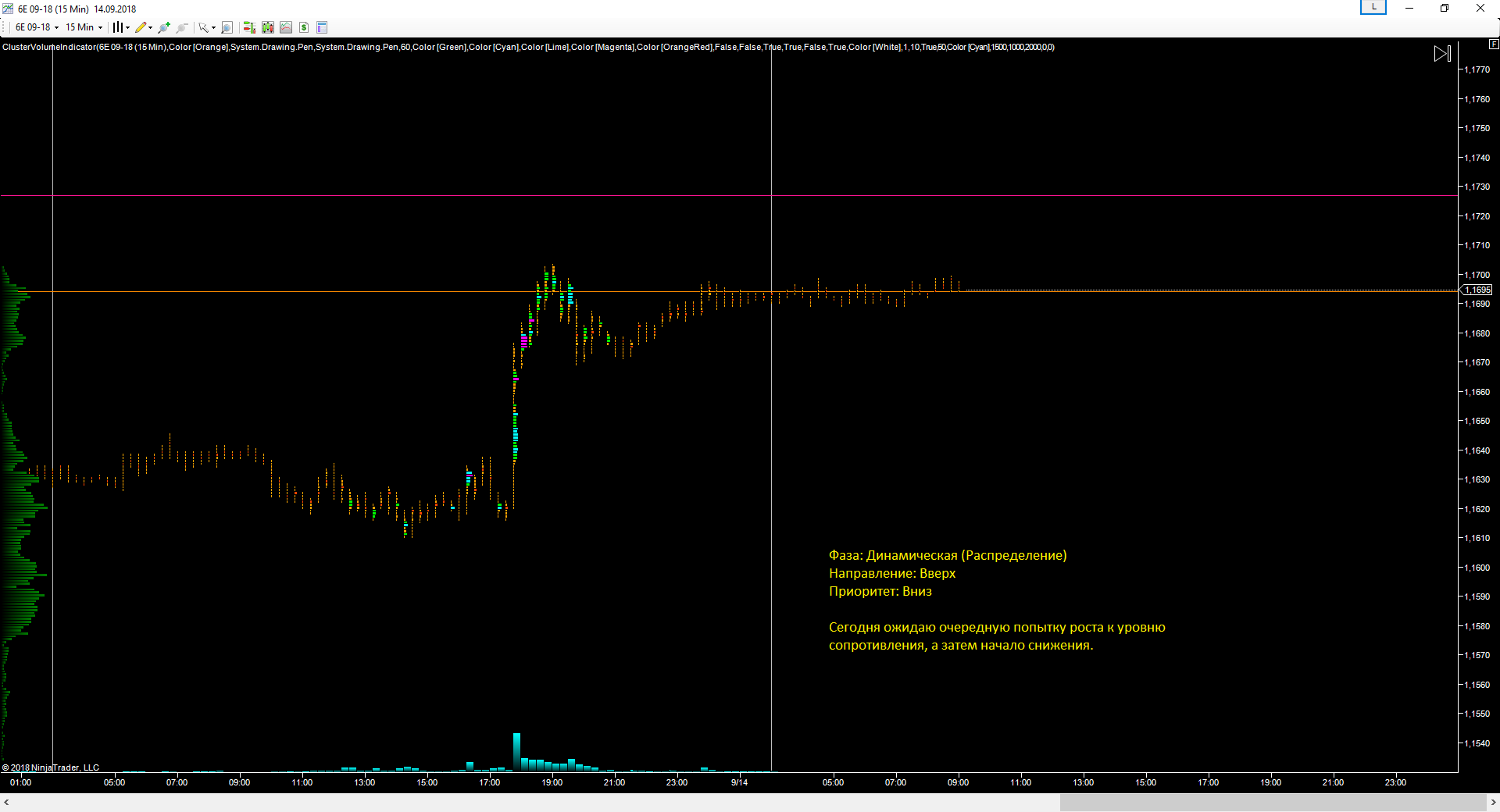Viewport: 1500px width, 812px height.
Task: Select the magenta horizontal resistance line
Action: (x=729, y=195)
